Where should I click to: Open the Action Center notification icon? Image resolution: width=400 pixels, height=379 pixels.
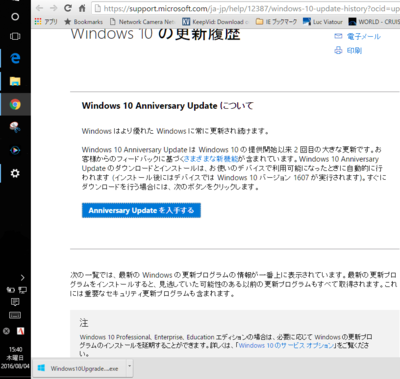[15, 302]
